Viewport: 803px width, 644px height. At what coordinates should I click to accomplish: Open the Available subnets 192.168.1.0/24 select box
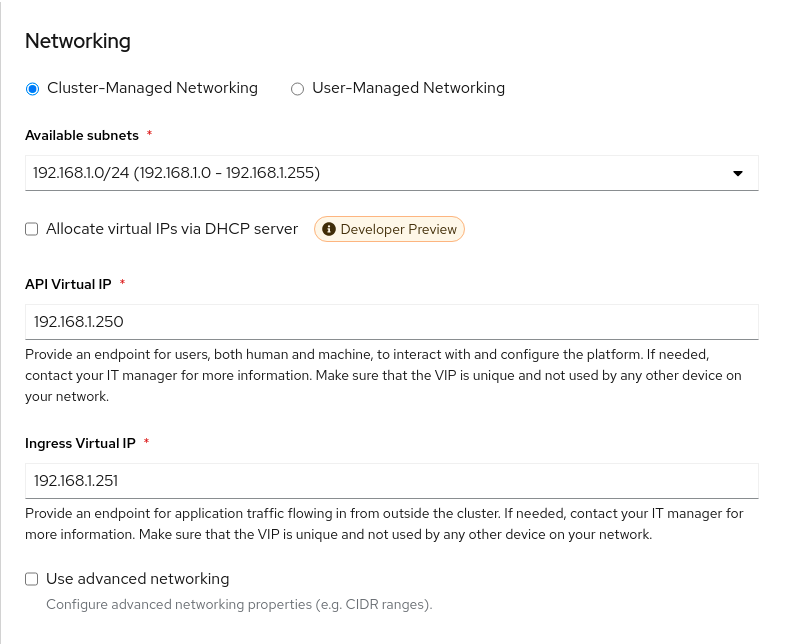(380, 173)
